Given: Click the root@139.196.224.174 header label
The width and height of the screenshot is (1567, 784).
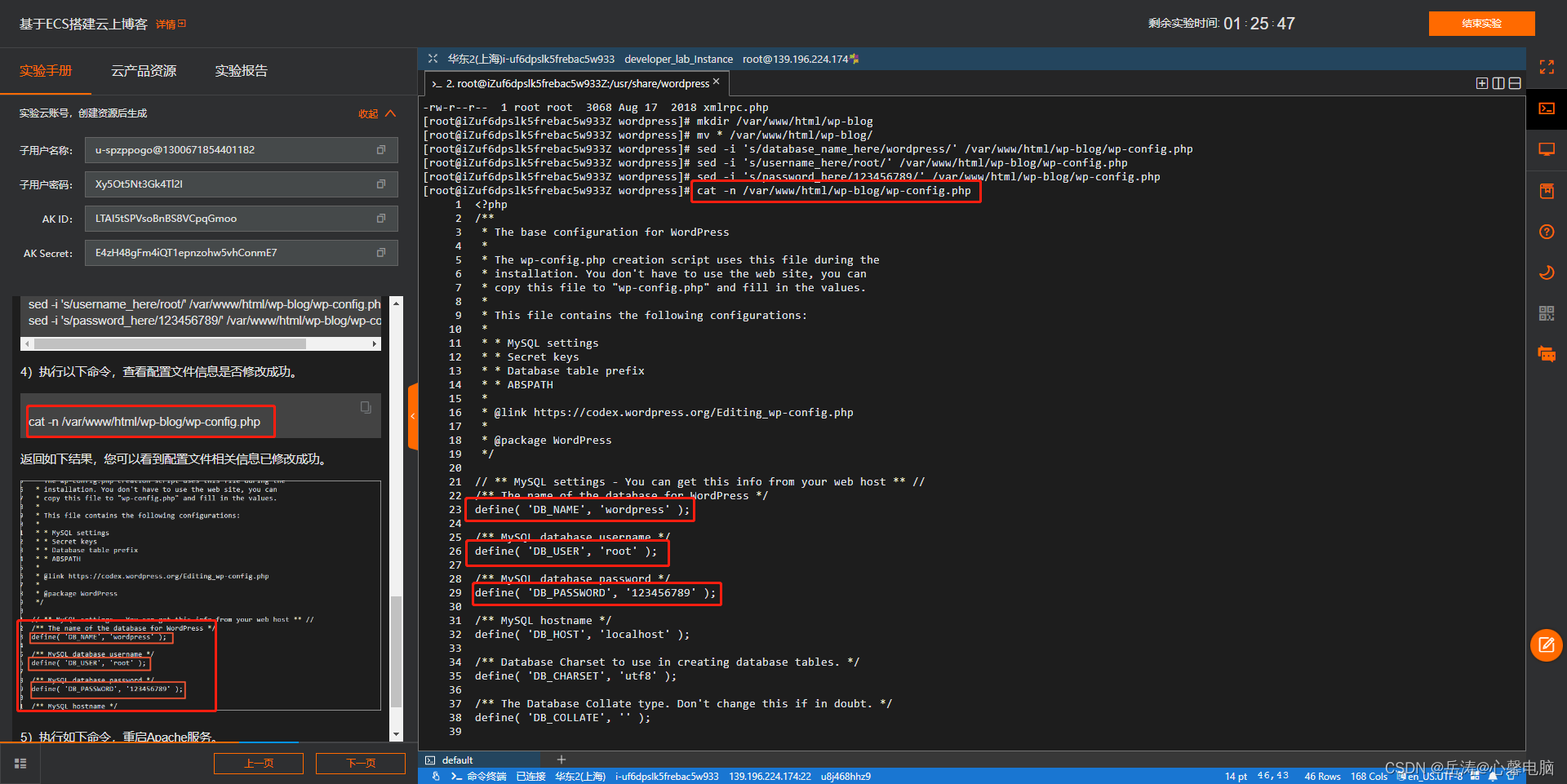Looking at the screenshot, I should (x=795, y=59).
